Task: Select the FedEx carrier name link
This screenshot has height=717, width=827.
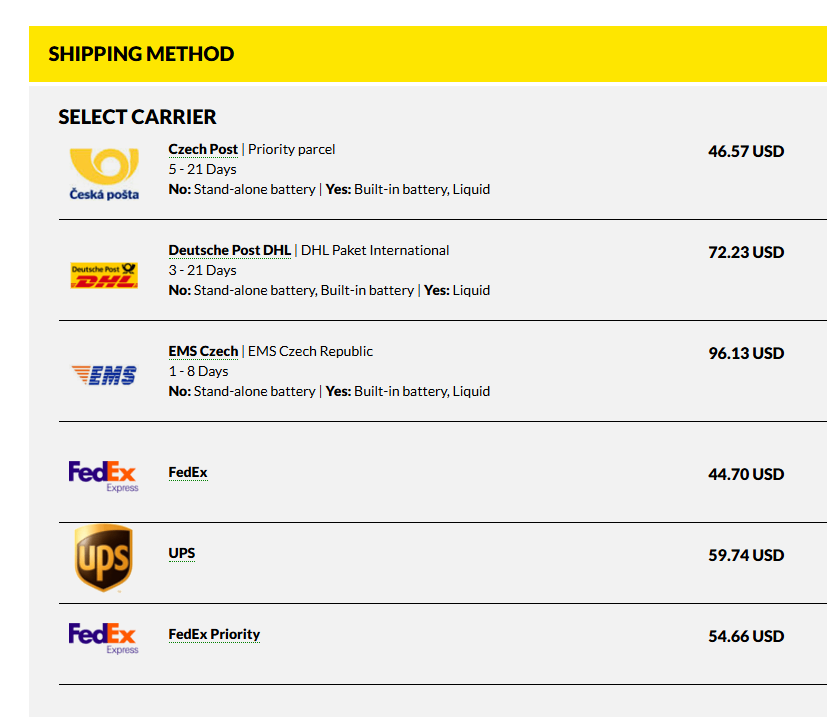Action: coord(188,472)
